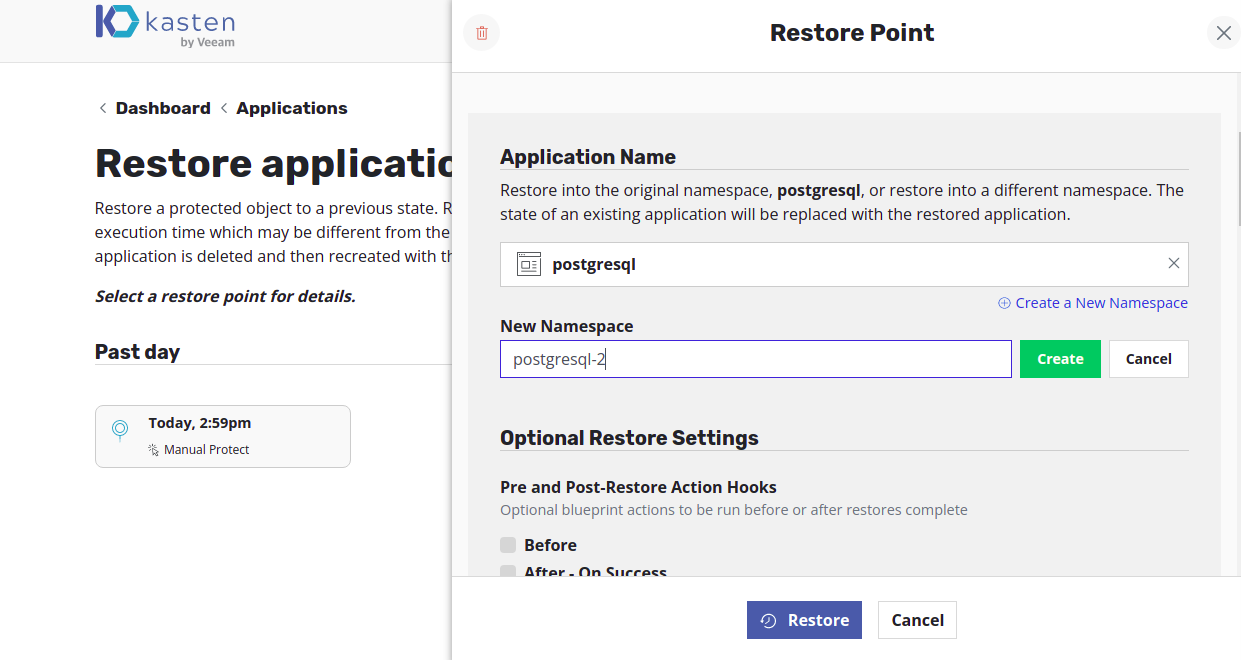
Task: Create the postgresql-2 namespace
Action: pos(1059,358)
